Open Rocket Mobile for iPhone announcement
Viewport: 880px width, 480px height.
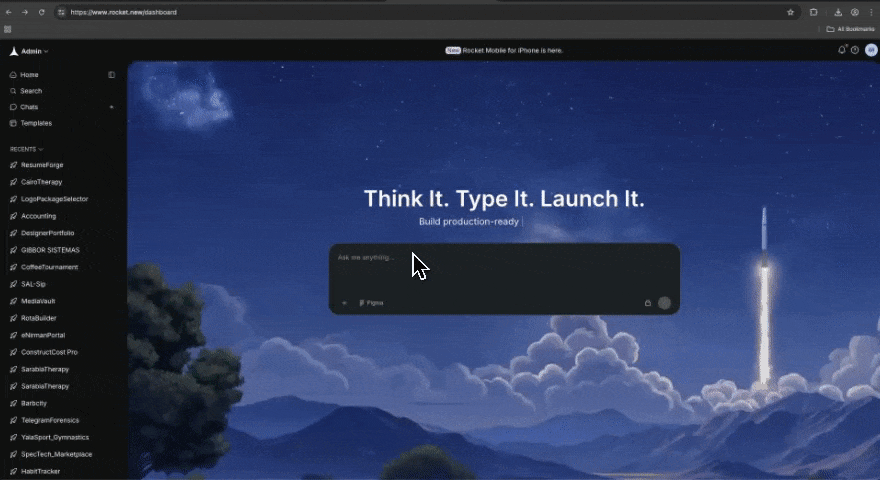click(x=504, y=51)
